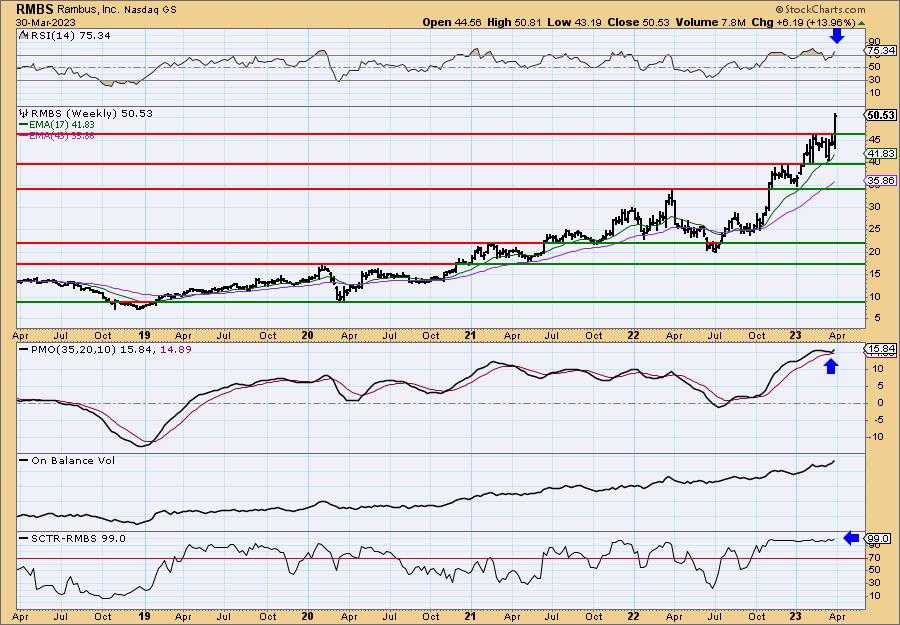Open the StockCharts.com copyright link
900x625 pixels.
click(x=820, y=9)
